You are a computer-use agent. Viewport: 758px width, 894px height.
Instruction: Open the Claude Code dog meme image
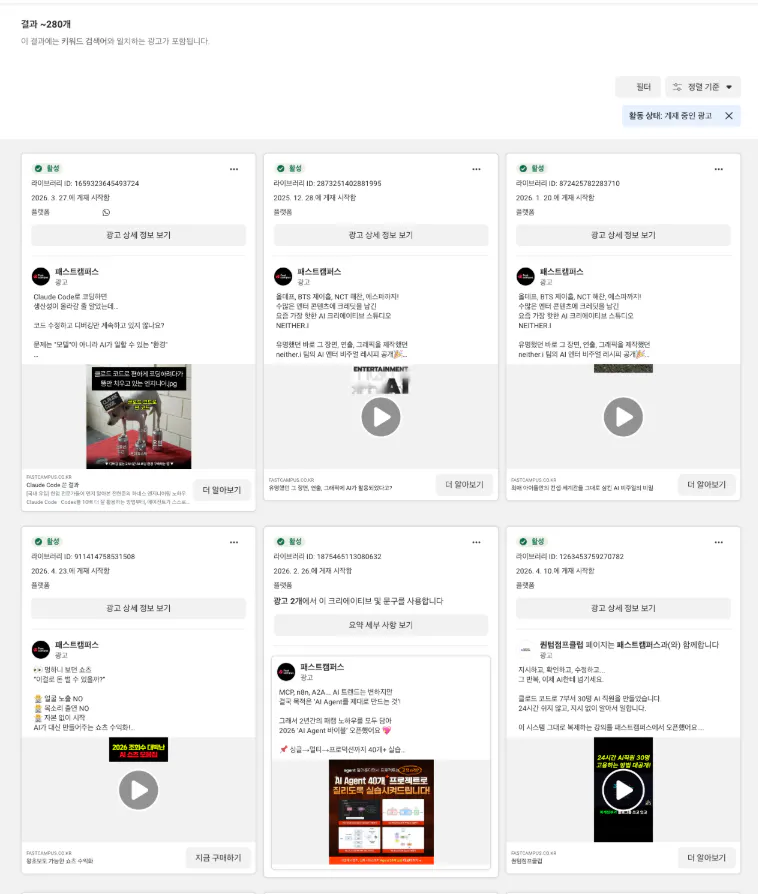coord(139,417)
